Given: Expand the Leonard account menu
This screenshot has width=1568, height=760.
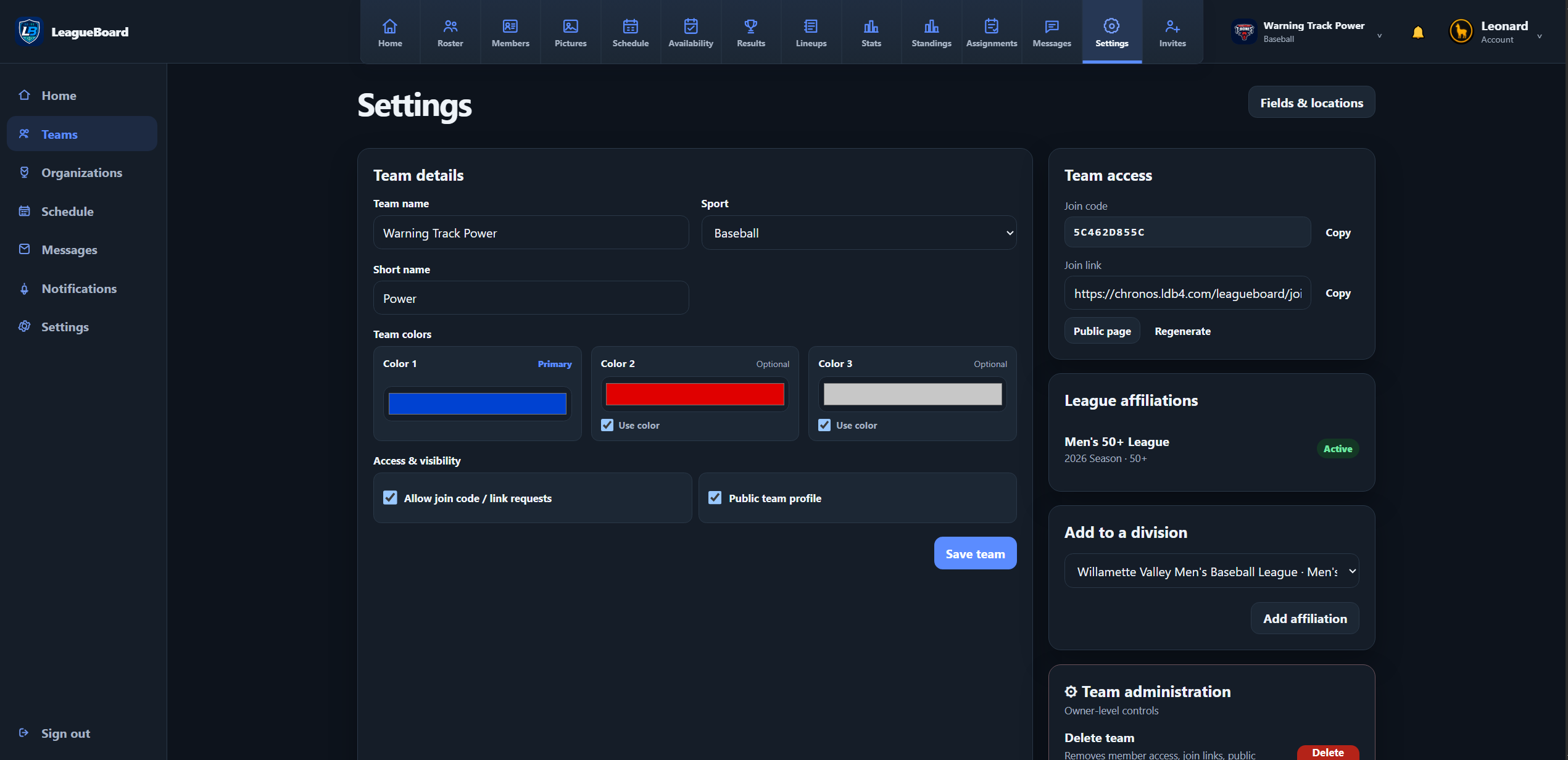Looking at the screenshot, I should point(1496,32).
